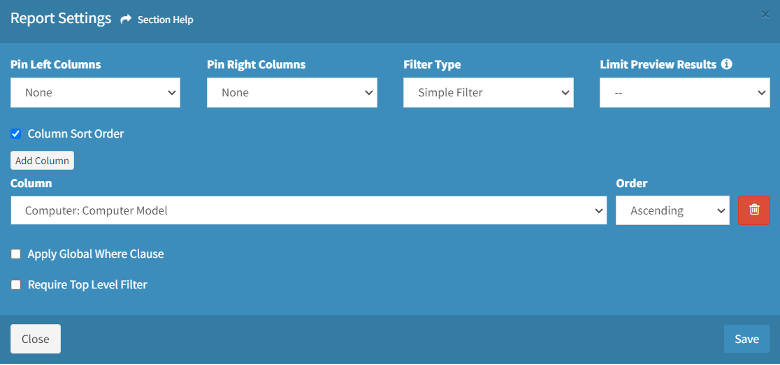Click the chevron arrow on the Computer Model select
This screenshot has width=780, height=365.
click(598, 211)
